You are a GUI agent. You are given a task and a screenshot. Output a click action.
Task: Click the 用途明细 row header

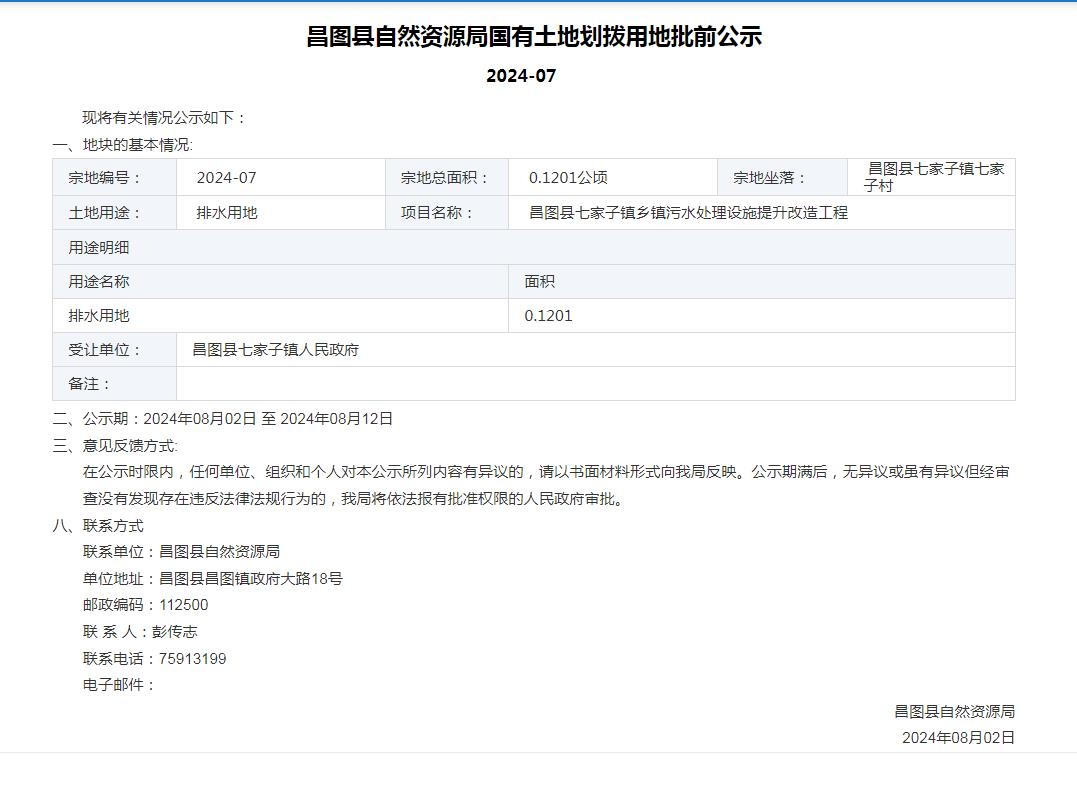pos(534,247)
